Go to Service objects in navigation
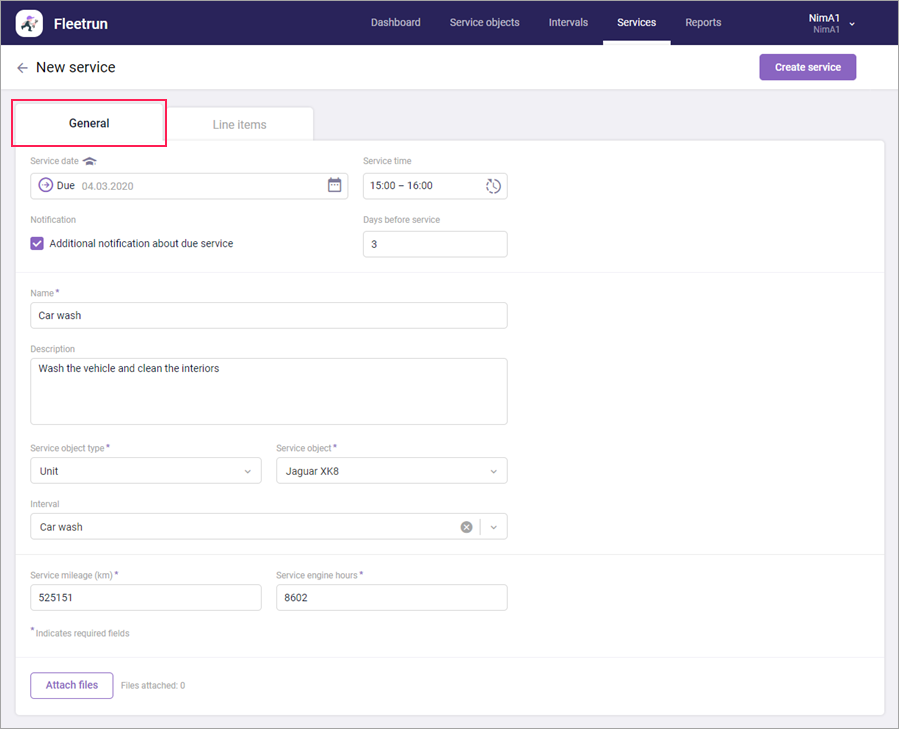Image resolution: width=899 pixels, height=729 pixels. pyautogui.click(x=484, y=22)
